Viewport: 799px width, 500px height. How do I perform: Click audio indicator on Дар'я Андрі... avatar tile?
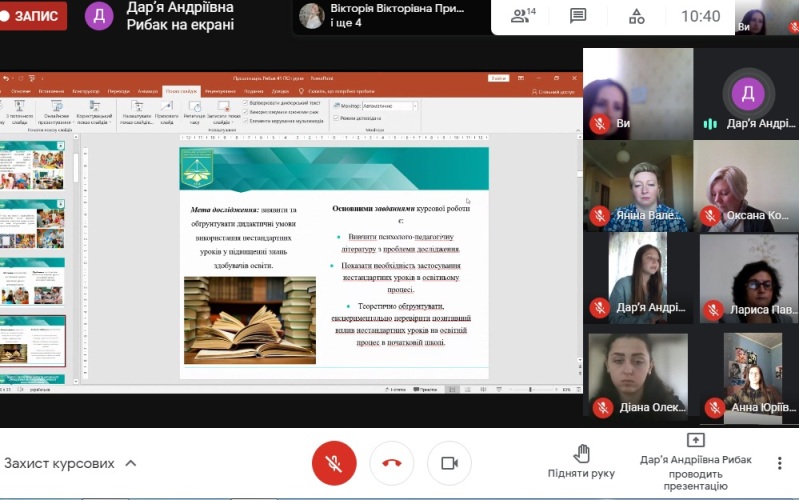(710, 124)
